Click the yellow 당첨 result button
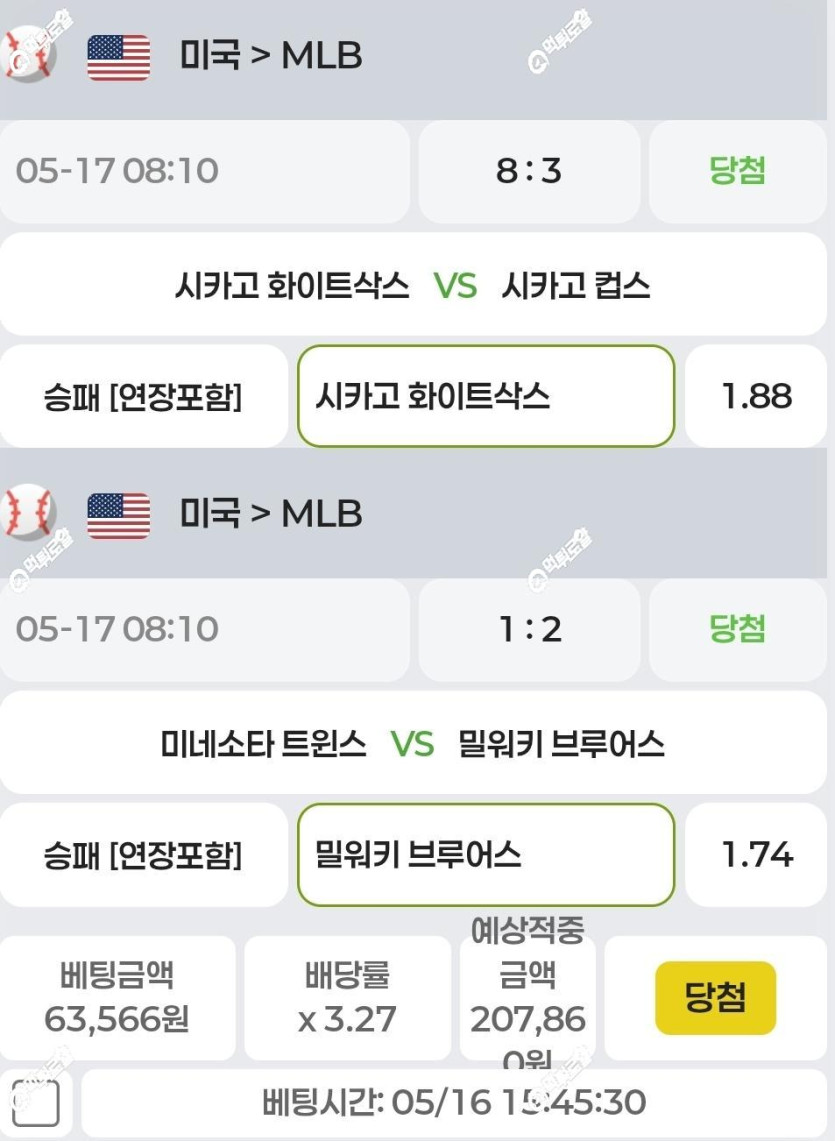Image resolution: width=835 pixels, height=1141 pixels. click(716, 998)
